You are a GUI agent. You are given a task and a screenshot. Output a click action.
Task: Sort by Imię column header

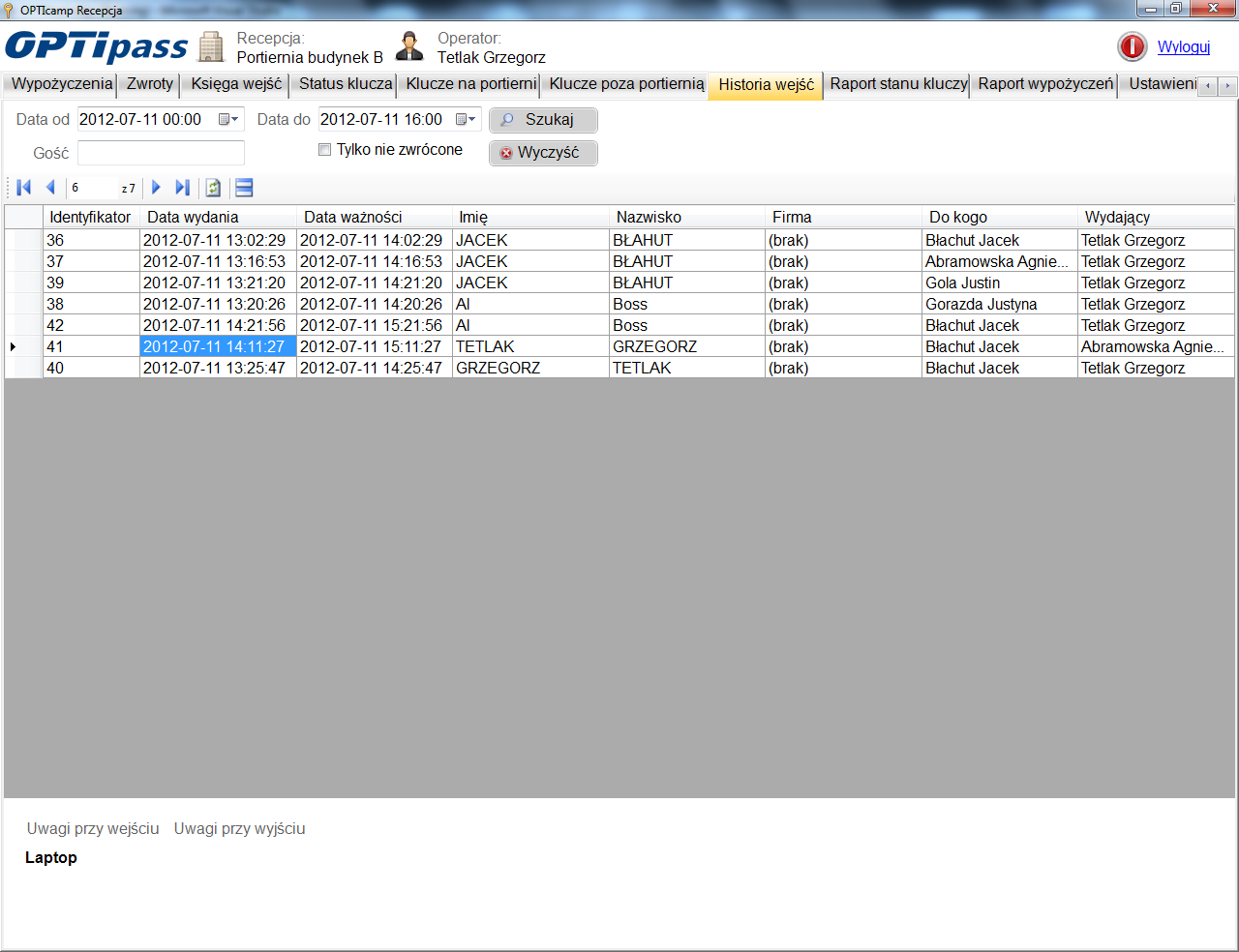point(530,217)
